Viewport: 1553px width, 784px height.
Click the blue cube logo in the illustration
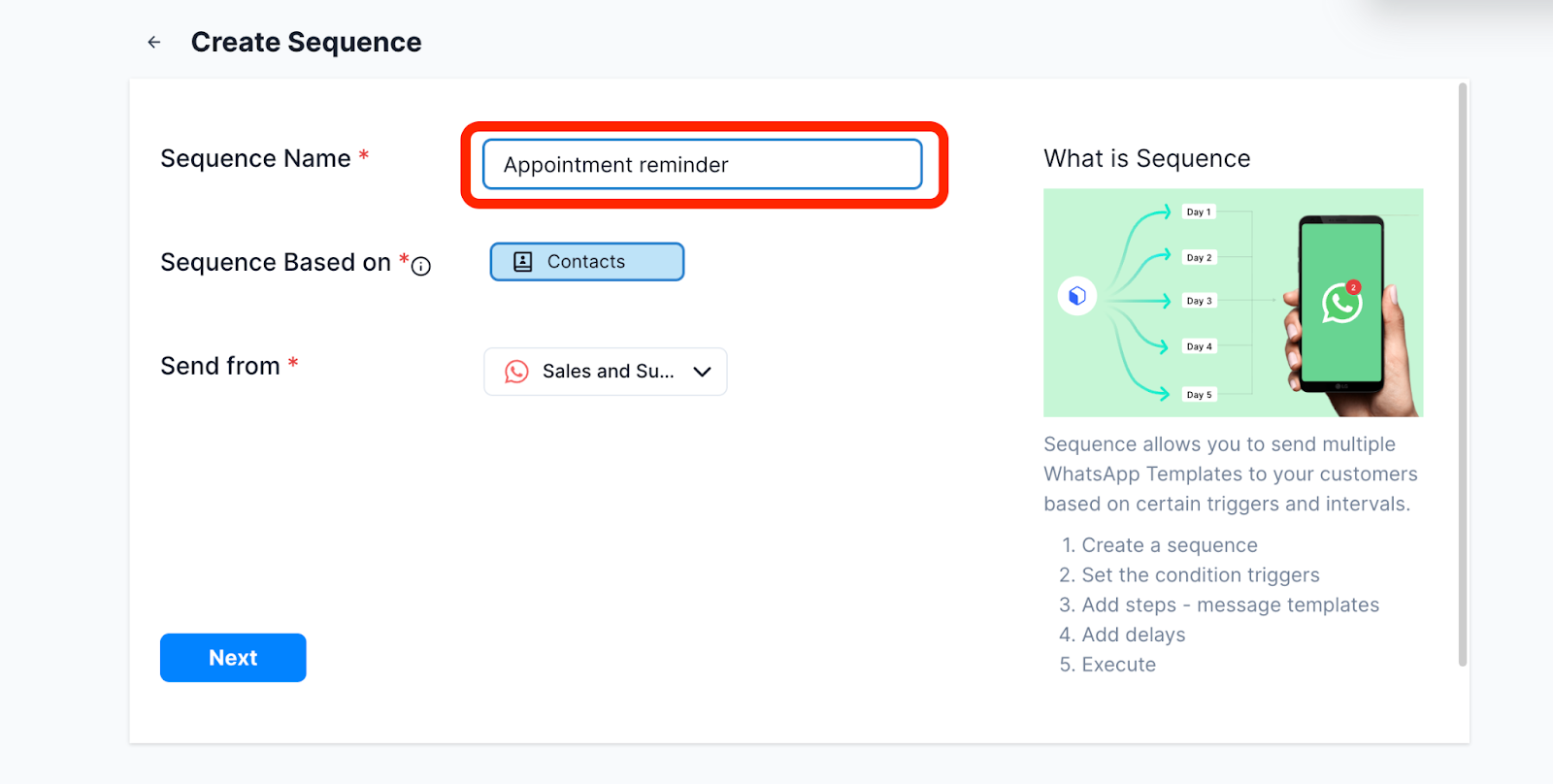(1077, 296)
